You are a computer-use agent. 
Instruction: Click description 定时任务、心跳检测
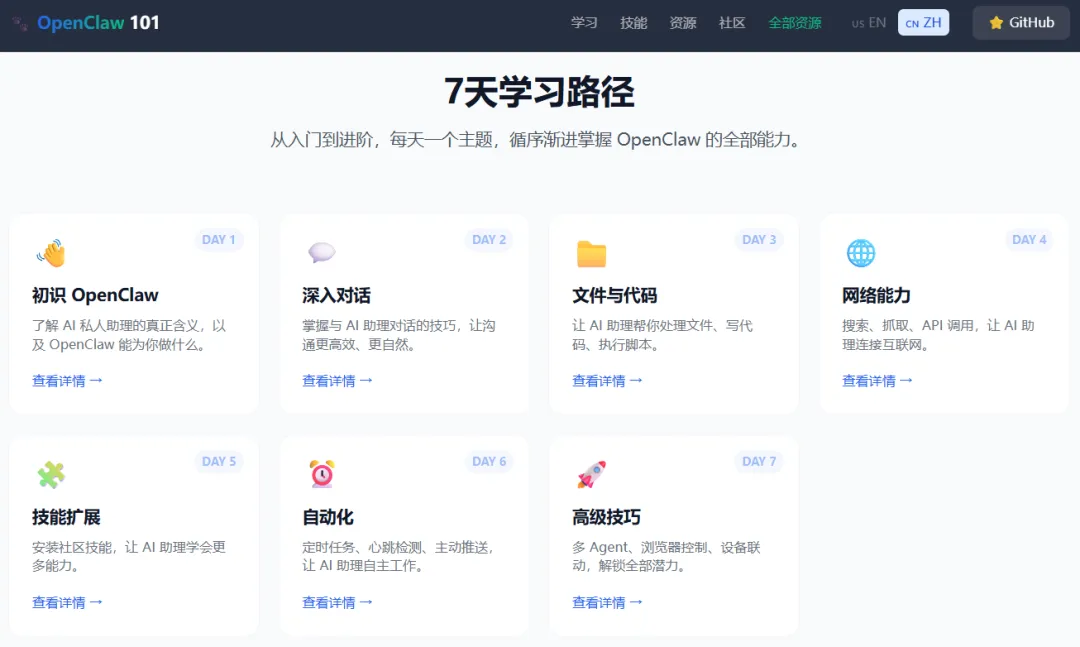click(398, 556)
